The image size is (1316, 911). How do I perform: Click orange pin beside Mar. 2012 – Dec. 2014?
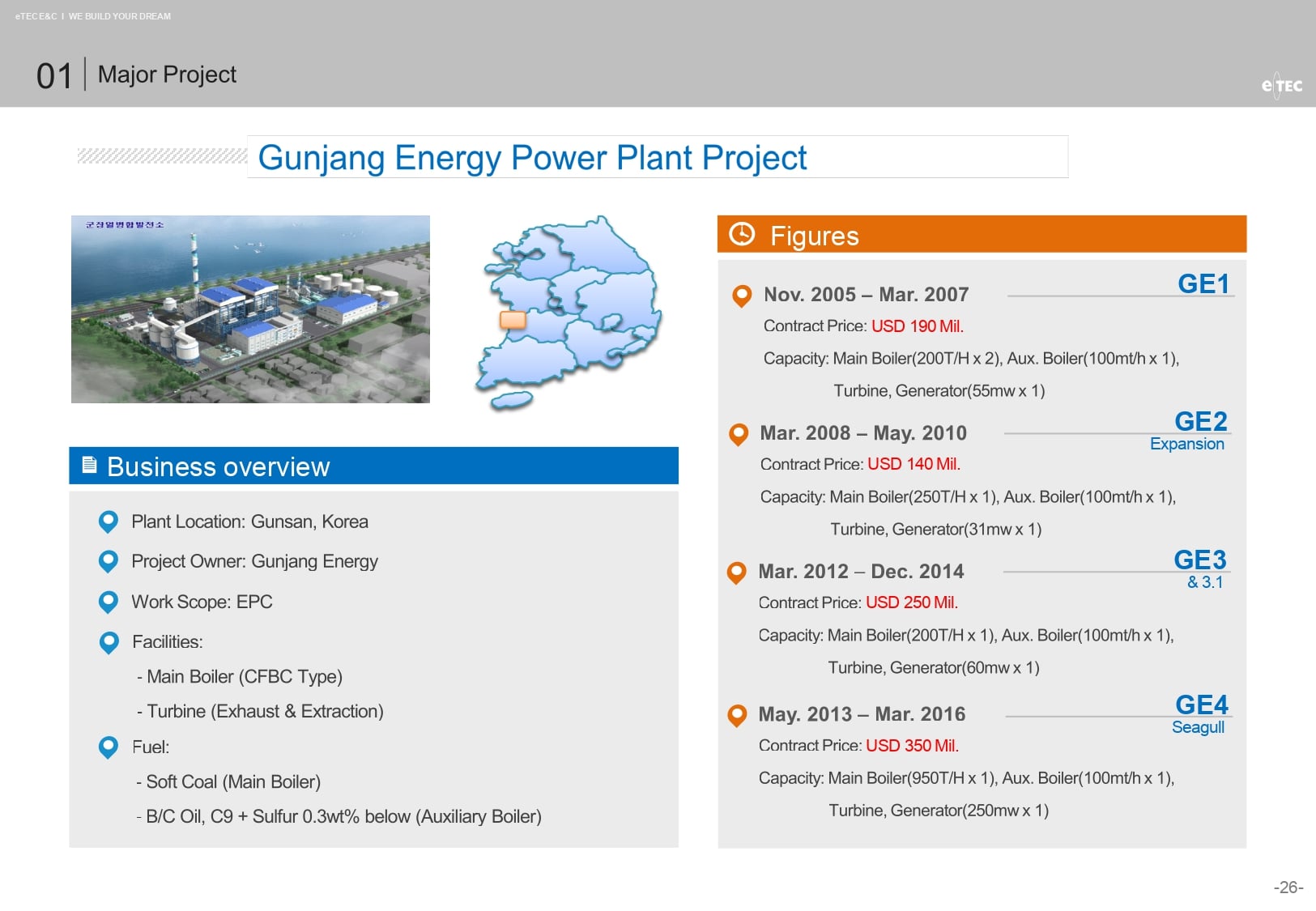point(737,573)
